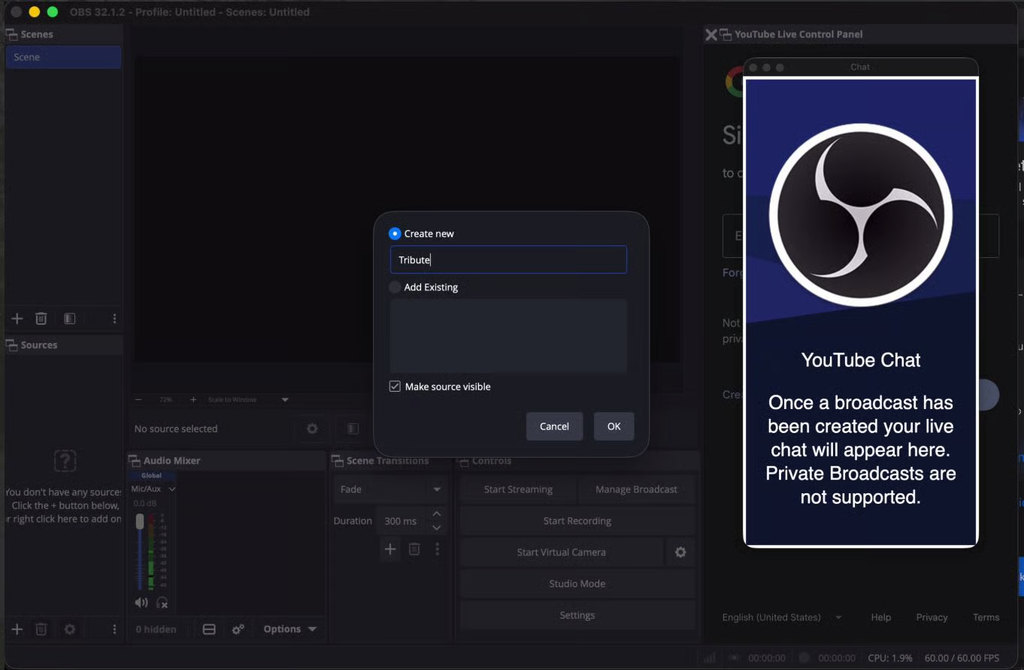Open Privacy link in YouTube panel

pyautogui.click(x=932, y=617)
